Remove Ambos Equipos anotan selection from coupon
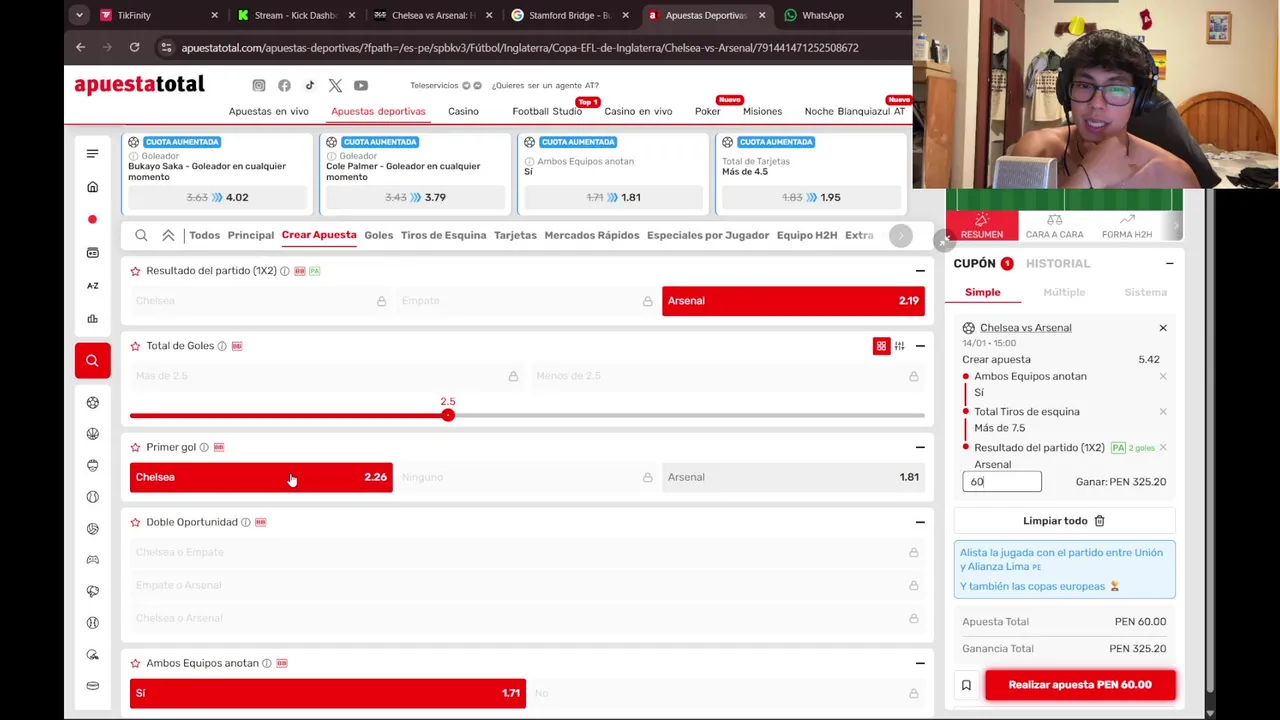 1163,376
